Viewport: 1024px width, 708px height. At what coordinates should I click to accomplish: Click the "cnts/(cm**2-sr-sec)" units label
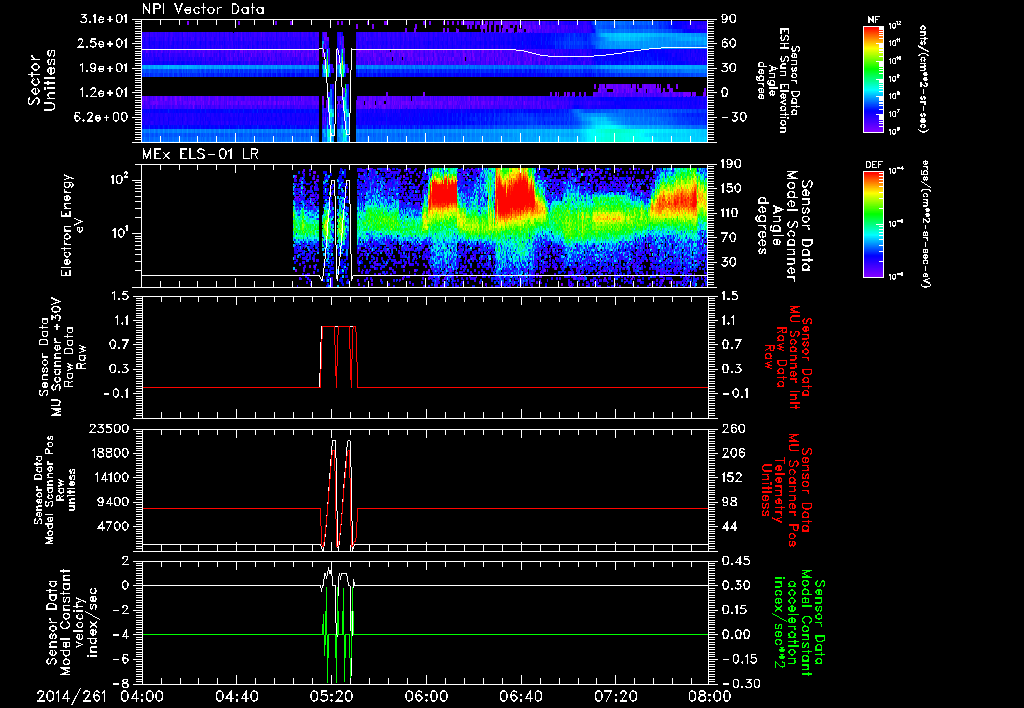[x=923, y=78]
